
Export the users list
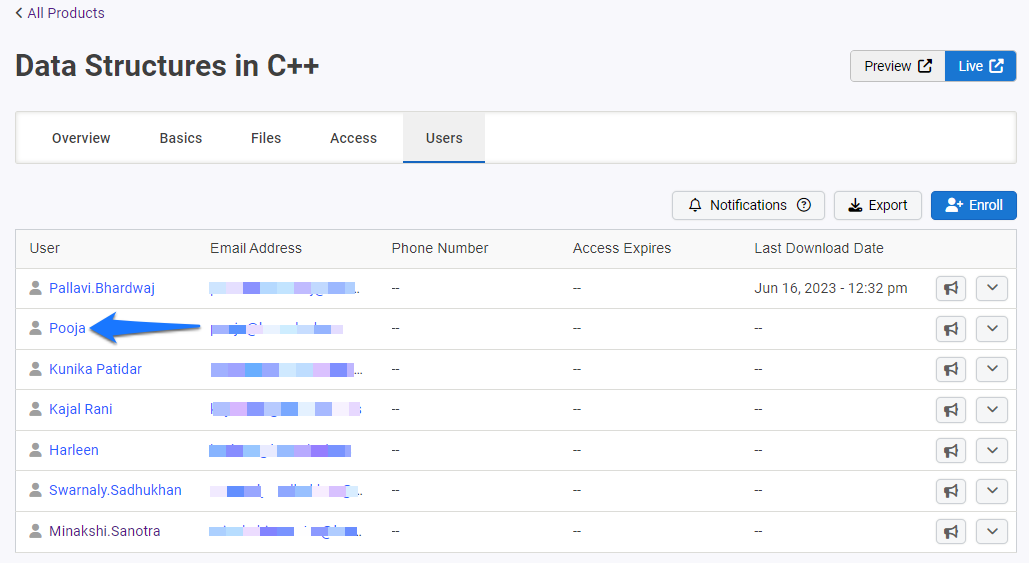coord(877,205)
